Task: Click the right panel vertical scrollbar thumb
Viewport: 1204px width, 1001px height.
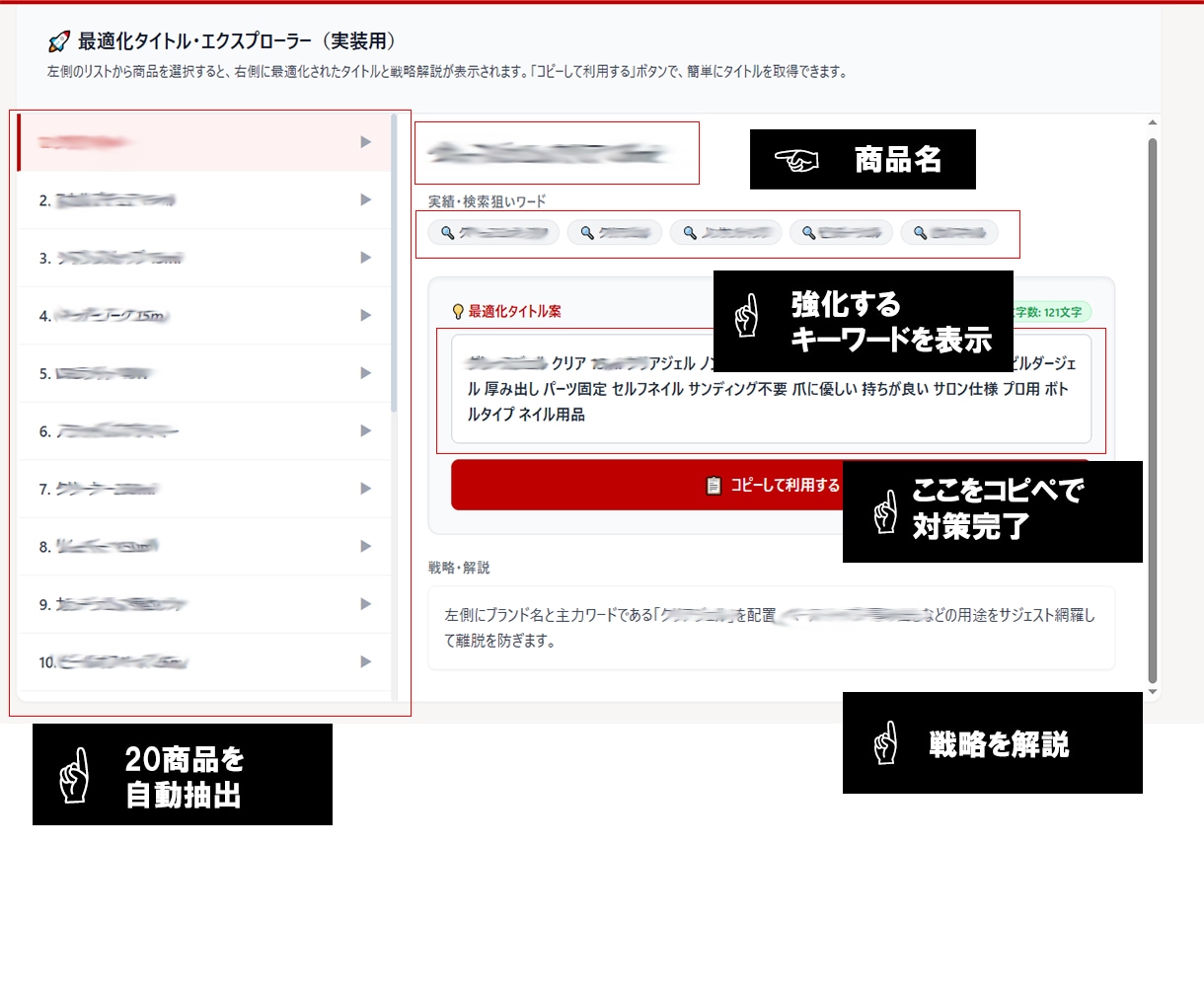Action: [x=1153, y=410]
